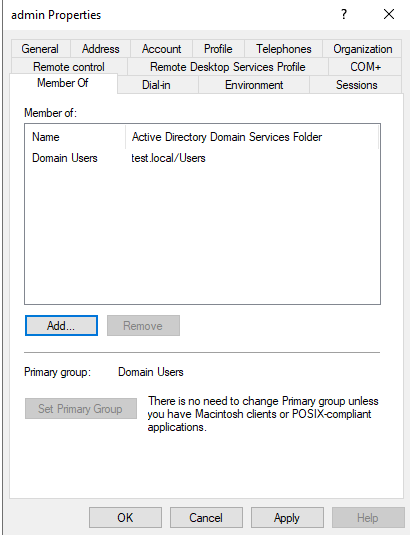Screen dimensions: 410x535
Task: Click the Set Primary Group button
Action: (x=81, y=408)
